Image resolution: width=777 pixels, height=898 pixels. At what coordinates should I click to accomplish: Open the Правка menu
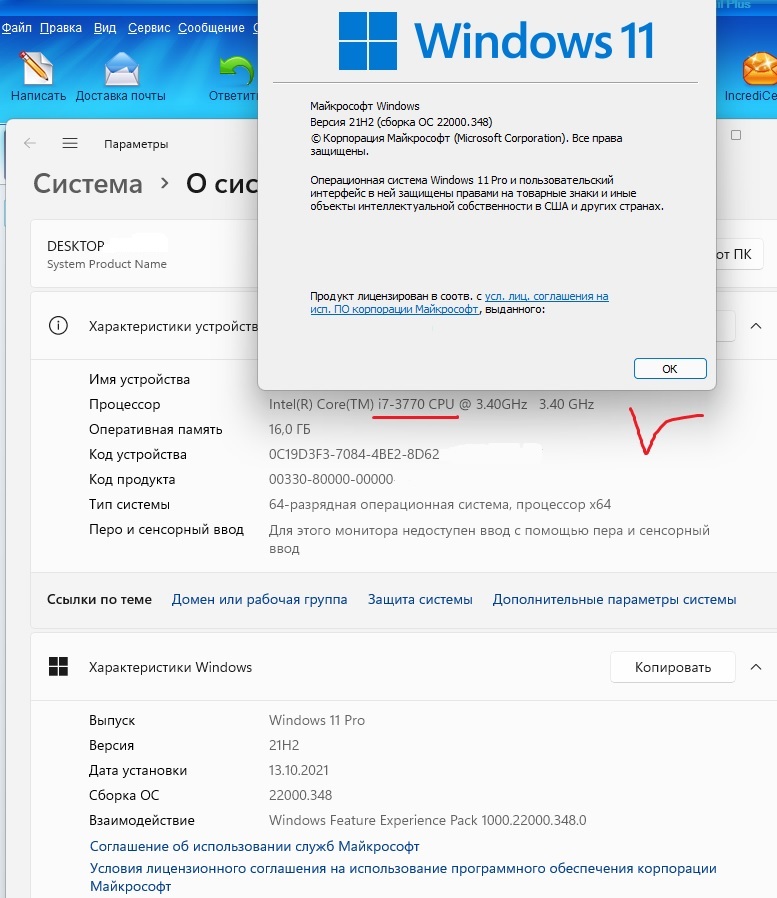61,27
